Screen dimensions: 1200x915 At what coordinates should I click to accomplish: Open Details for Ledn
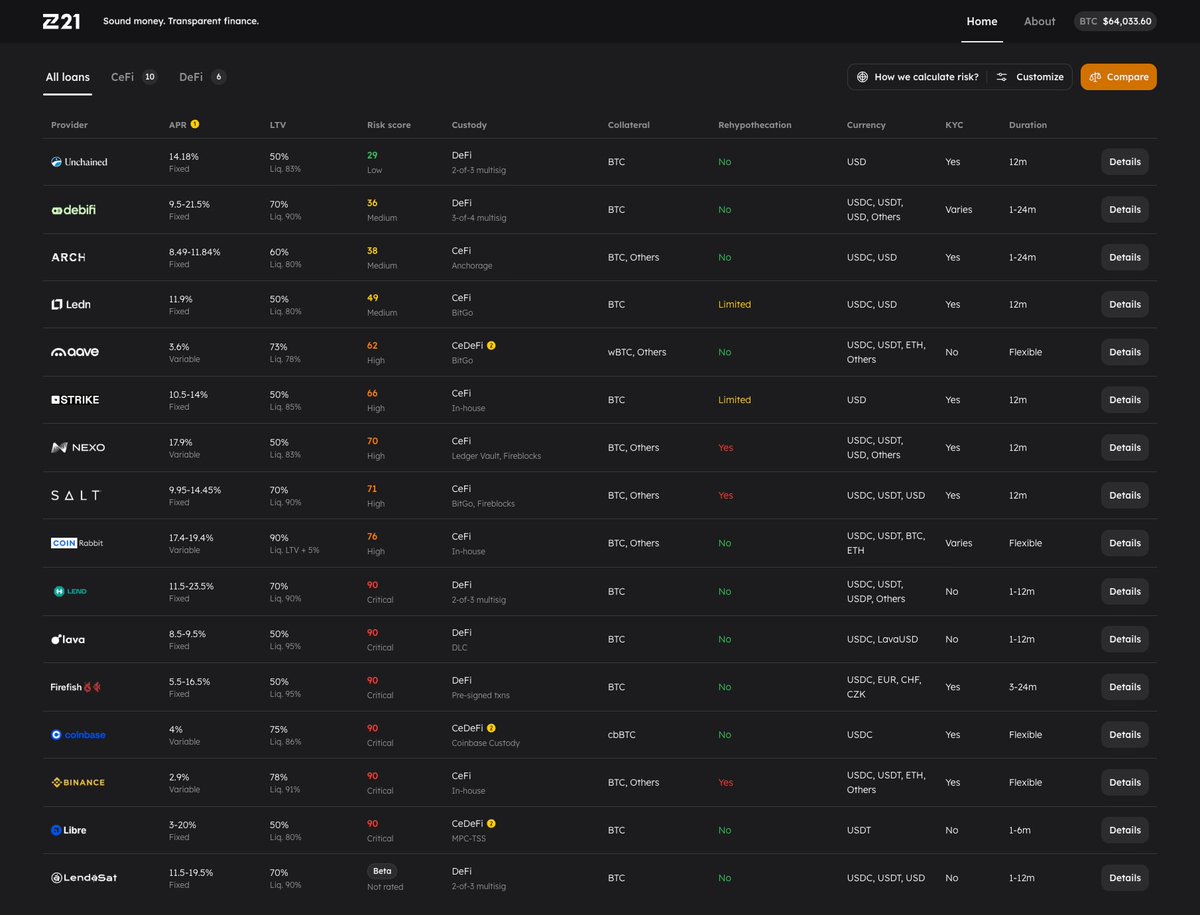tap(1125, 304)
